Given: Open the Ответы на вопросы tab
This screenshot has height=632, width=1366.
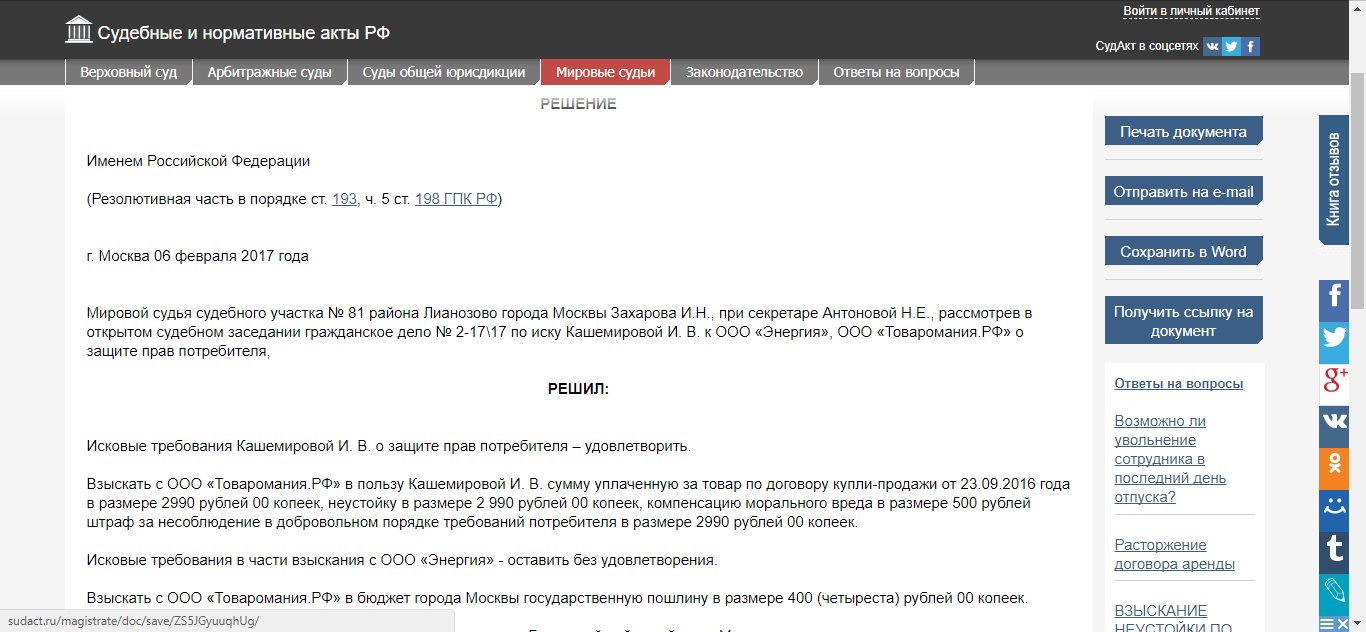Looking at the screenshot, I should coord(896,72).
